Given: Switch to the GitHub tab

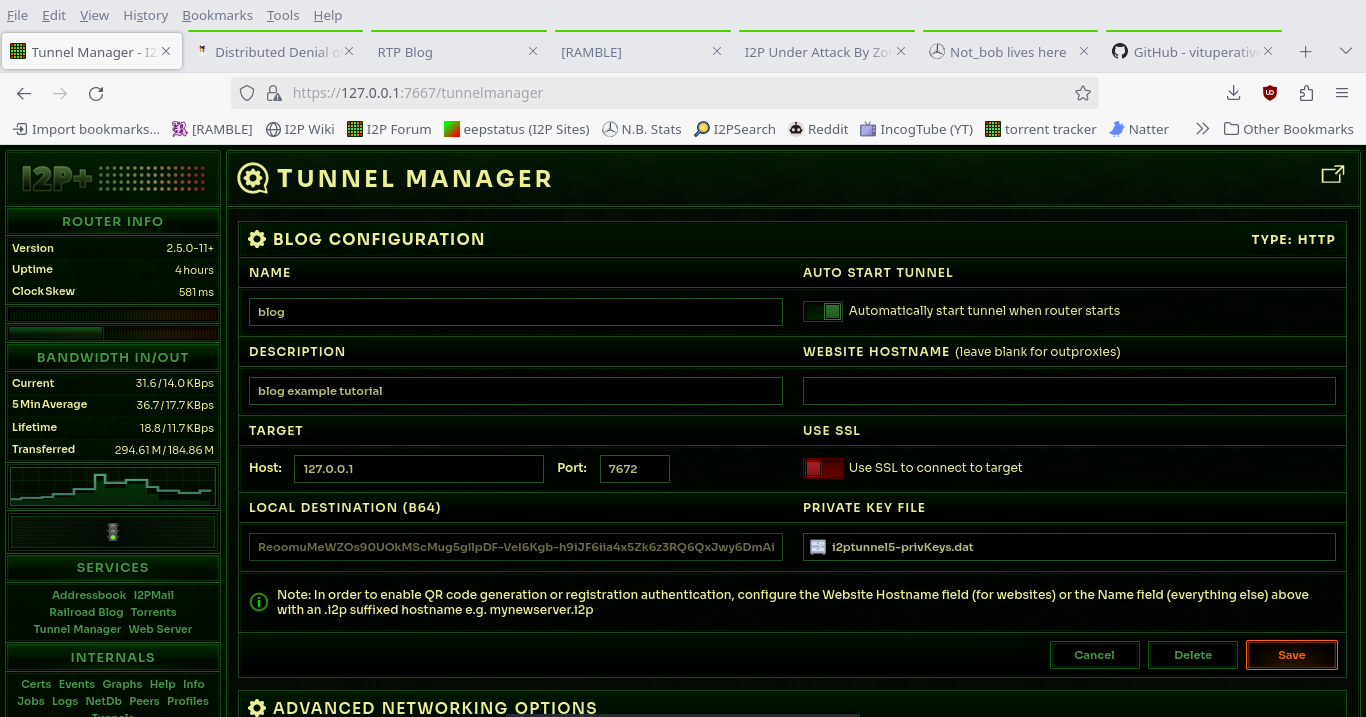Looking at the screenshot, I should 1194,52.
